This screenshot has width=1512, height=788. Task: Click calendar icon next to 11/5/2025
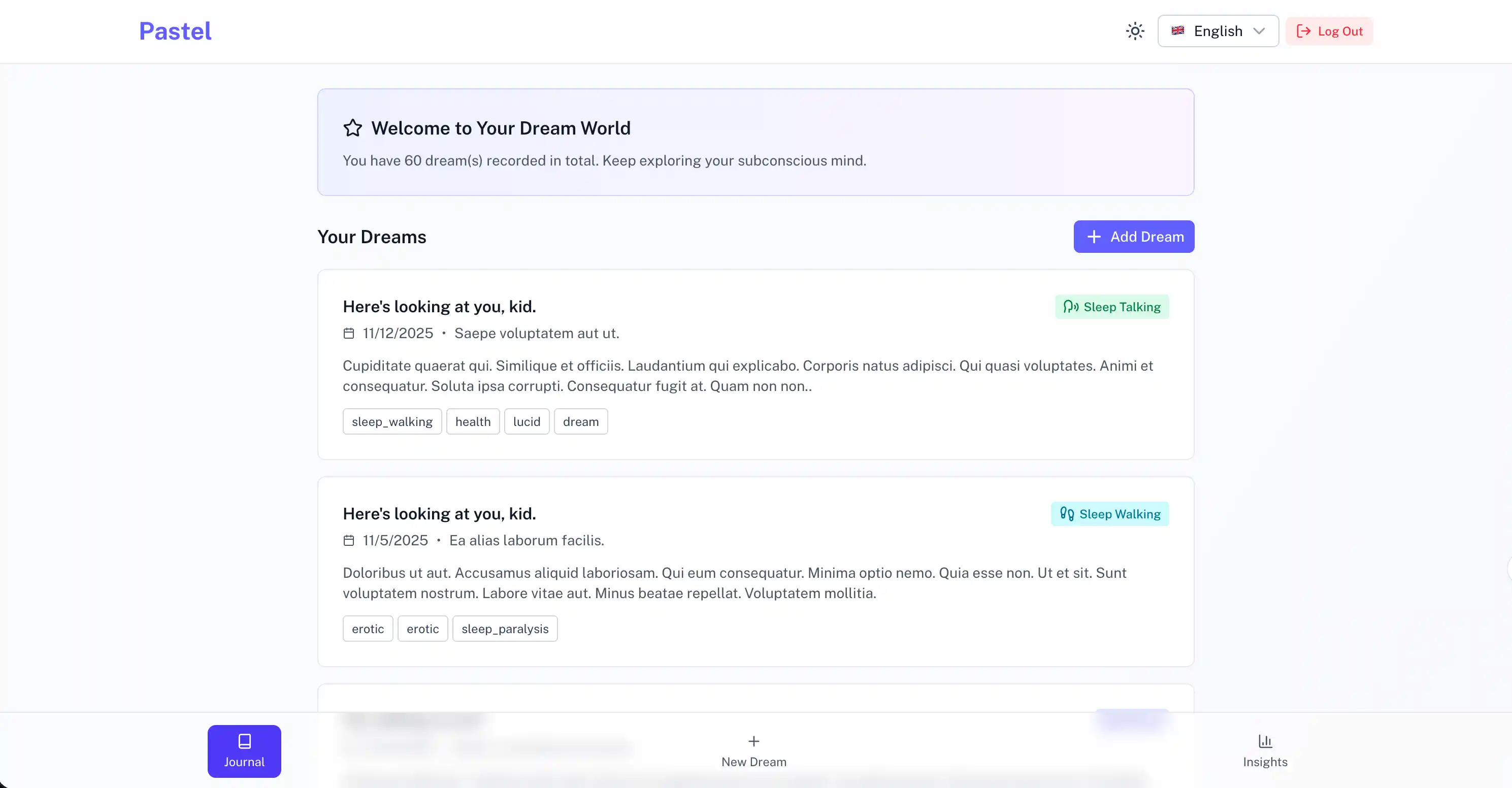click(x=349, y=541)
